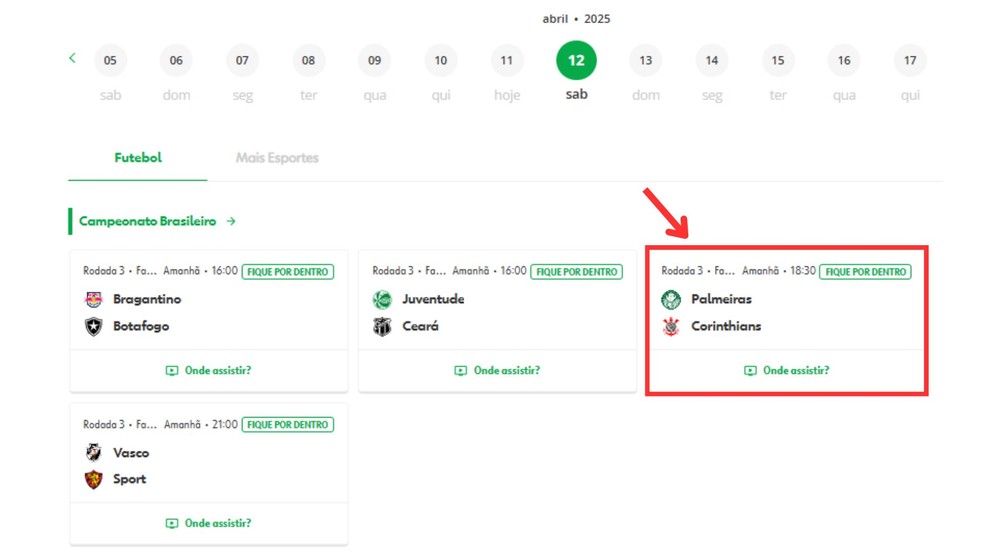Open Onde assistir for Juventude vs Ceará
Viewport: 984px width, 554px height.
coord(497,371)
